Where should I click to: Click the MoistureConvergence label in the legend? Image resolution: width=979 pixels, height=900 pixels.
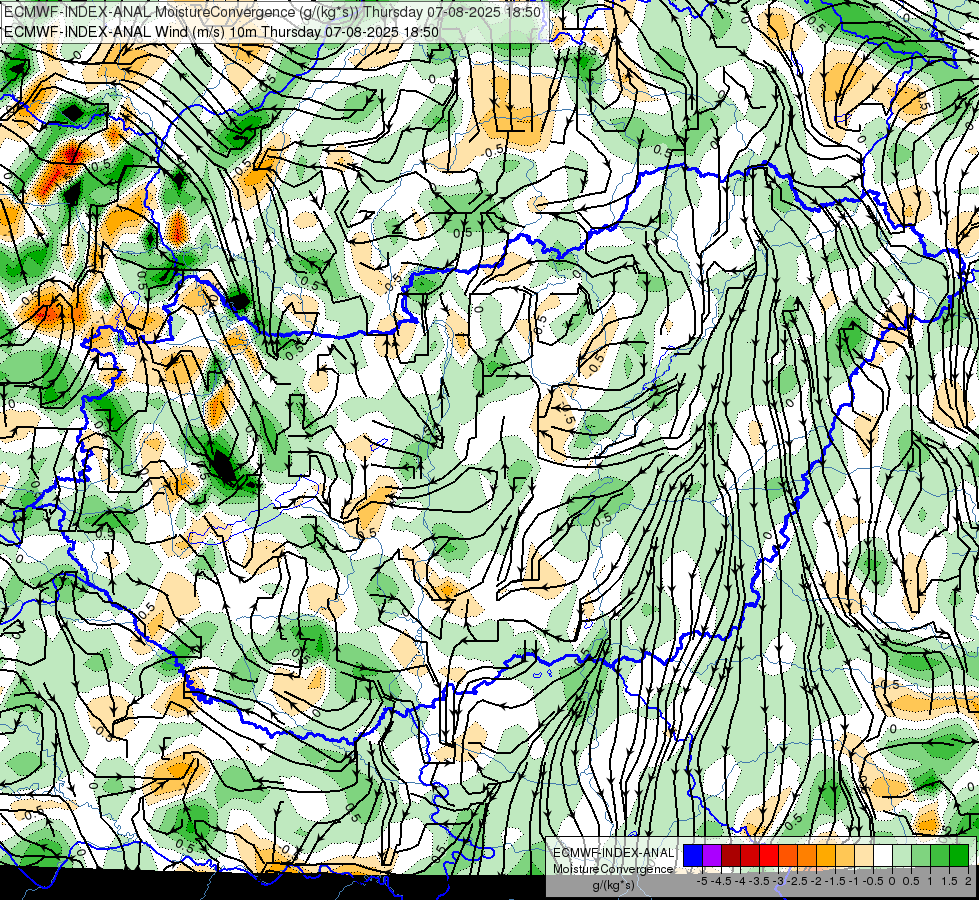point(613,869)
